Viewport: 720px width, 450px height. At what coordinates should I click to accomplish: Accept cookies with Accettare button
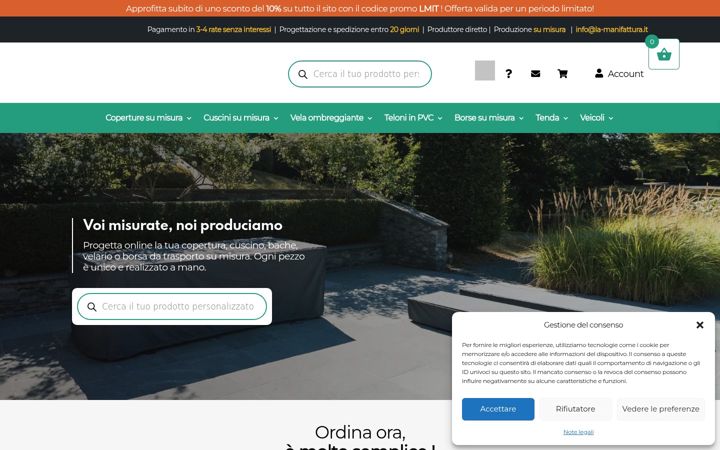tap(498, 409)
